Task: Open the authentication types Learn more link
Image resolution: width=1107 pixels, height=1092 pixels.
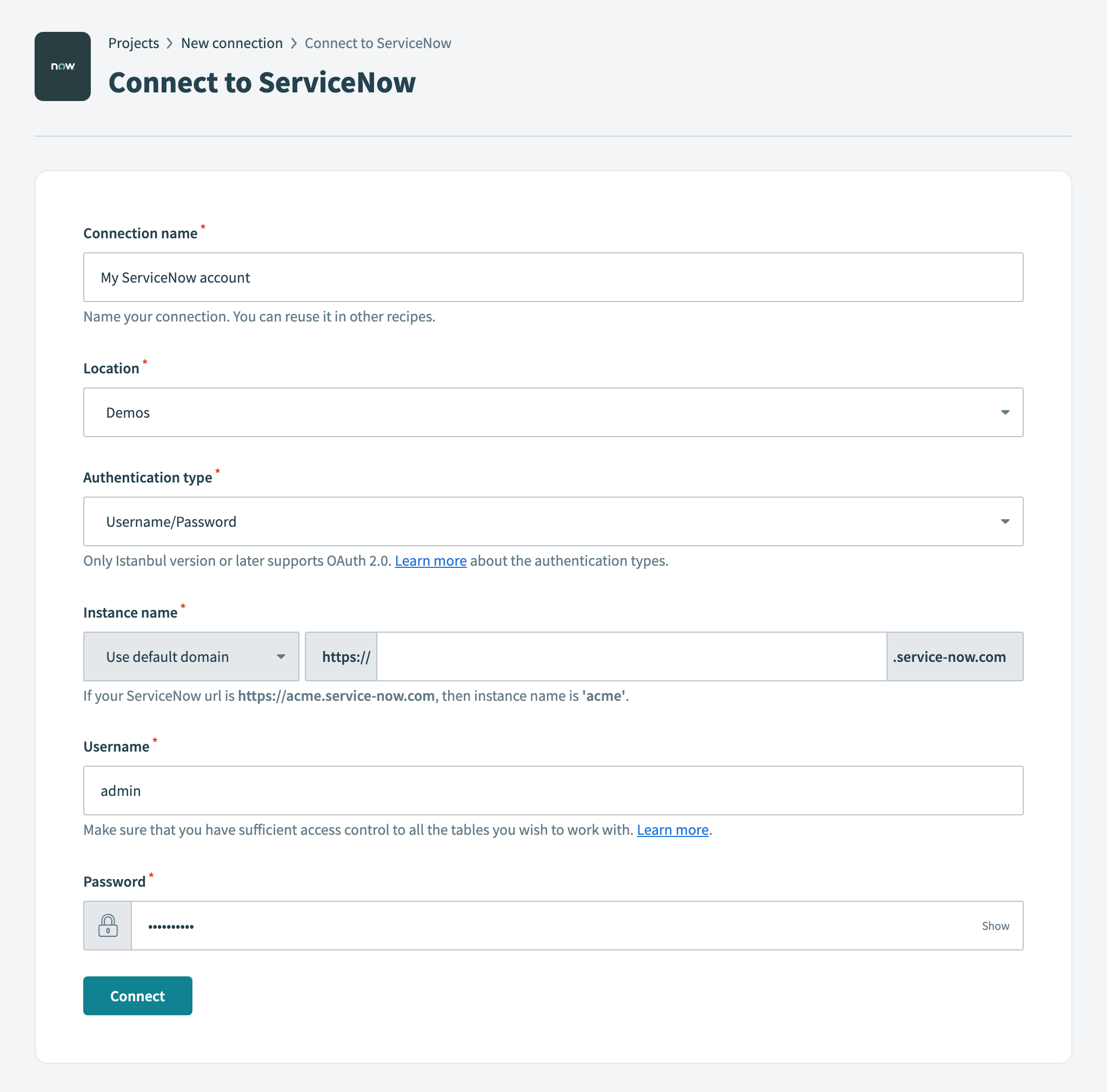Action: pos(430,561)
